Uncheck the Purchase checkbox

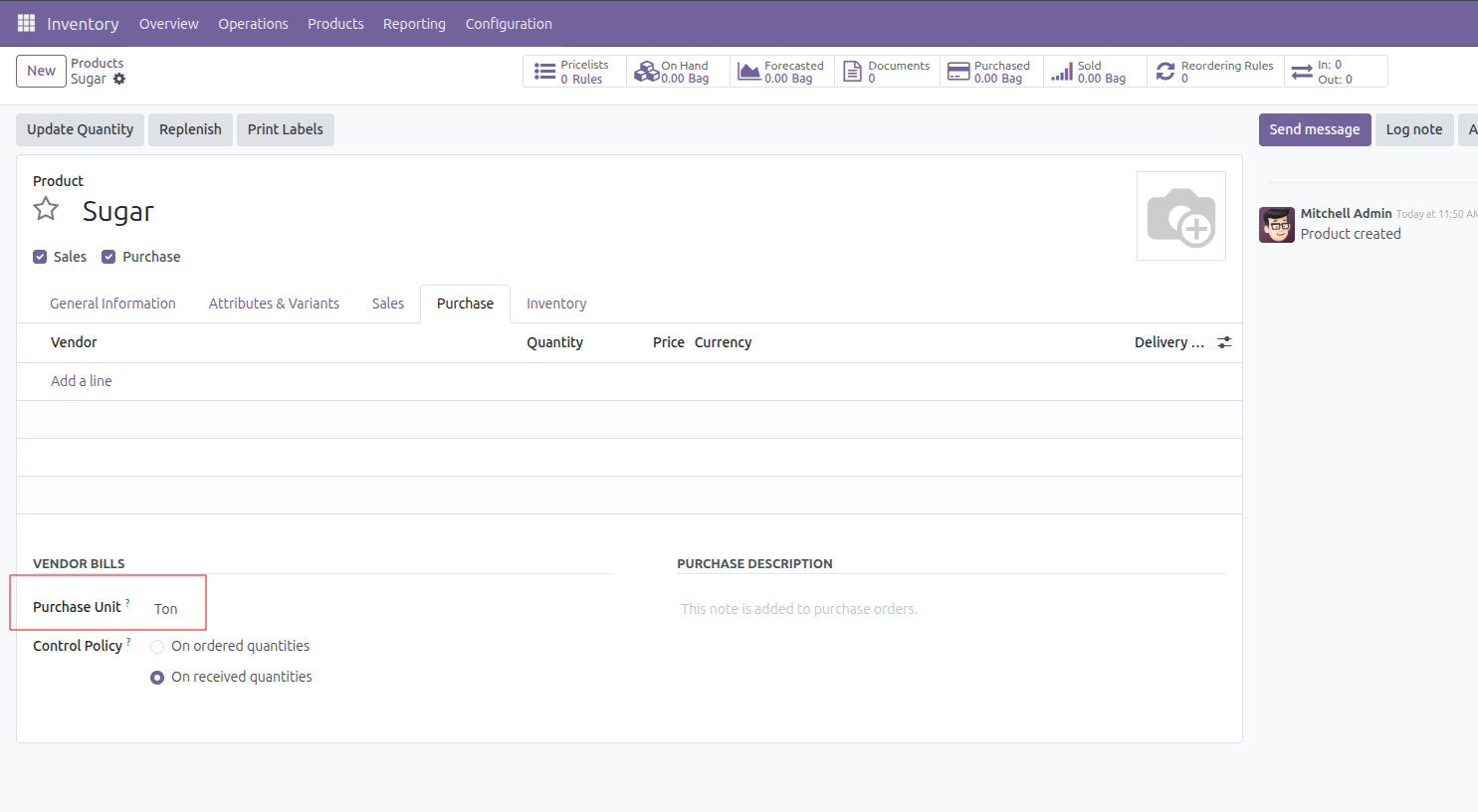click(x=109, y=257)
